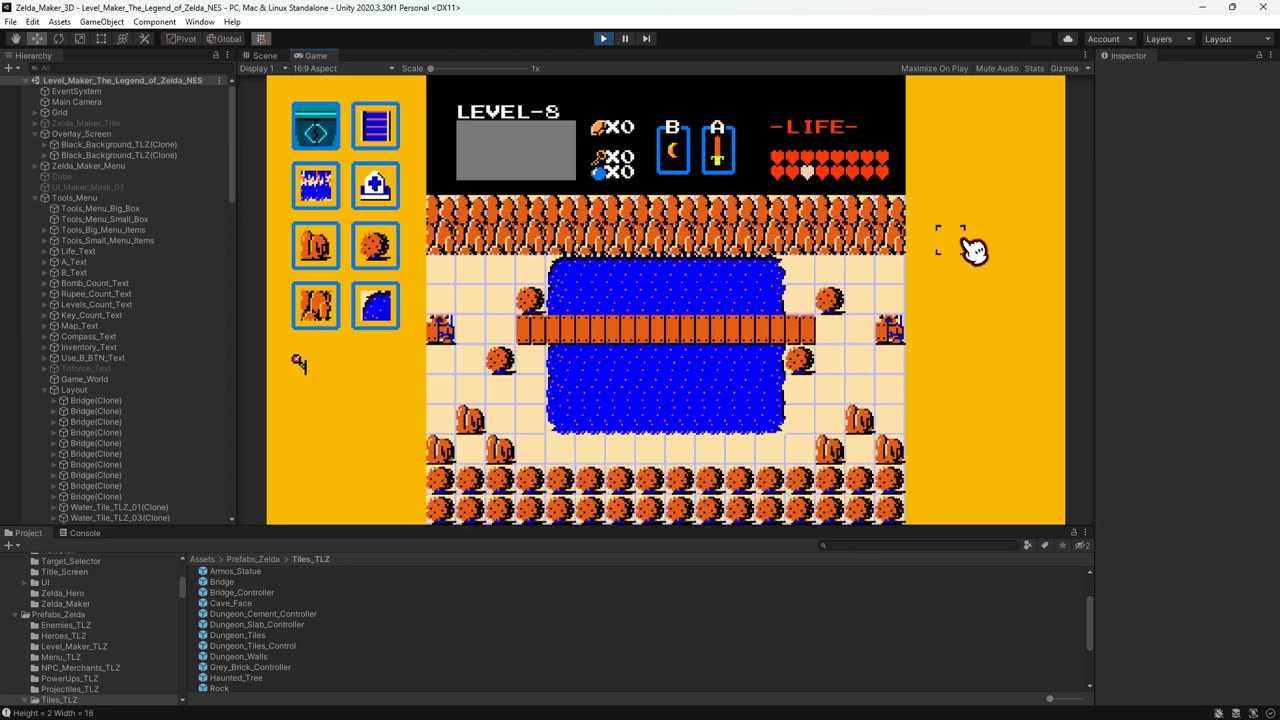Toggle grid snapping icon in toolbar
The image size is (1280, 720).
coord(261,39)
